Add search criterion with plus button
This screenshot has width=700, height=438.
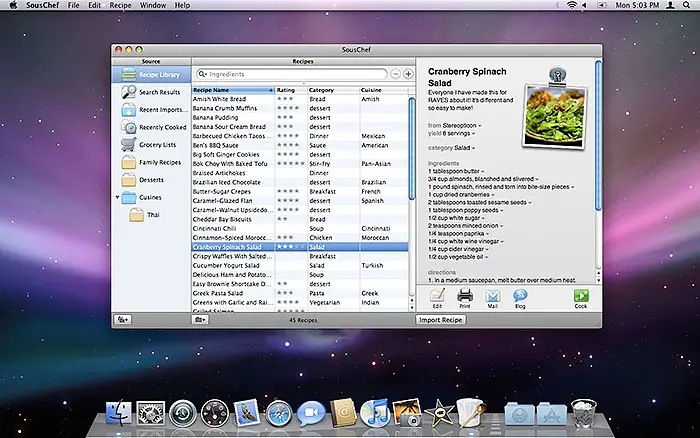408,74
